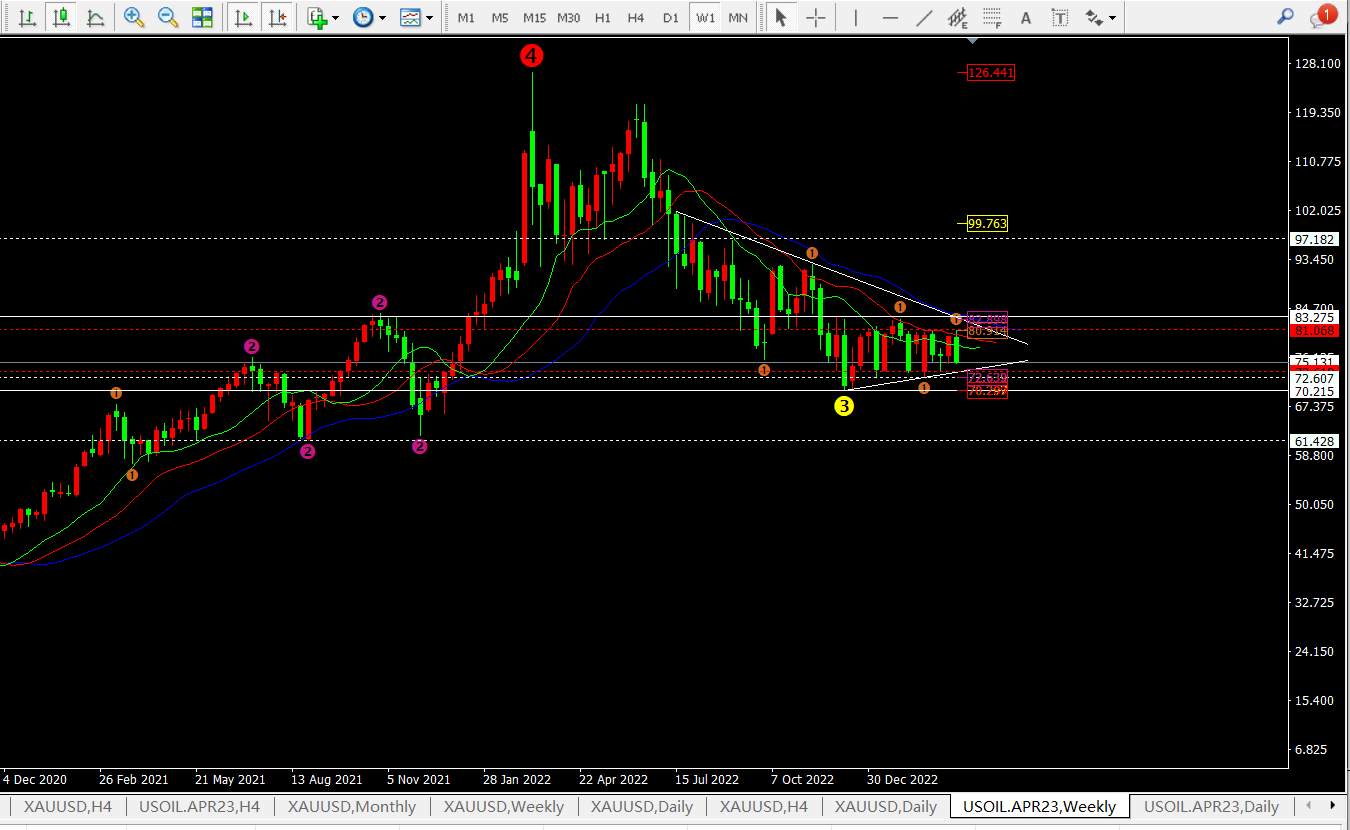
Task: Zoom in on the chart
Action: [x=134, y=17]
